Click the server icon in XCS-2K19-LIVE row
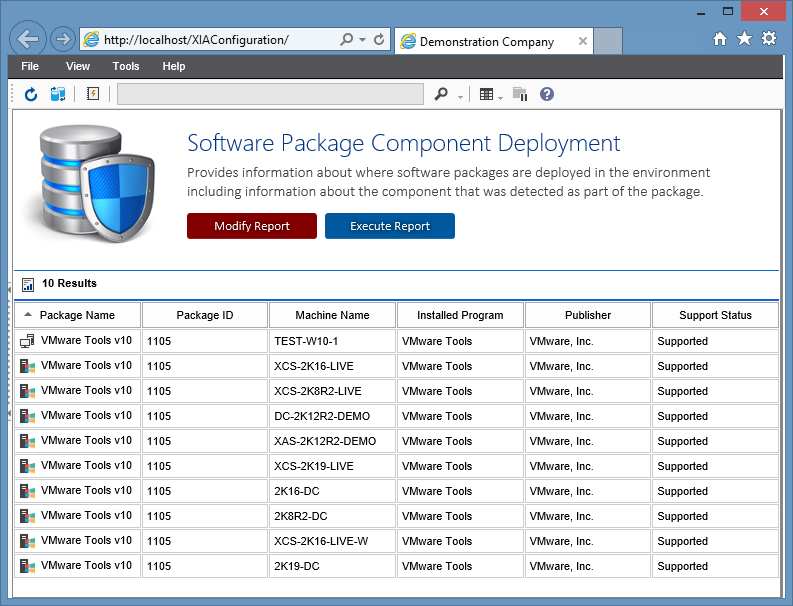The width and height of the screenshot is (793, 606). coord(27,466)
